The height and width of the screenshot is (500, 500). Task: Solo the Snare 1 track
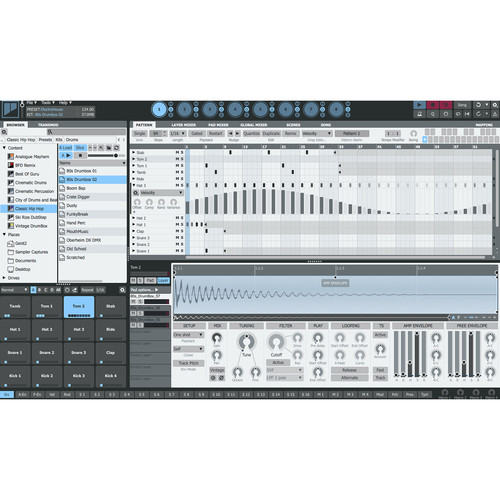(x=182, y=251)
